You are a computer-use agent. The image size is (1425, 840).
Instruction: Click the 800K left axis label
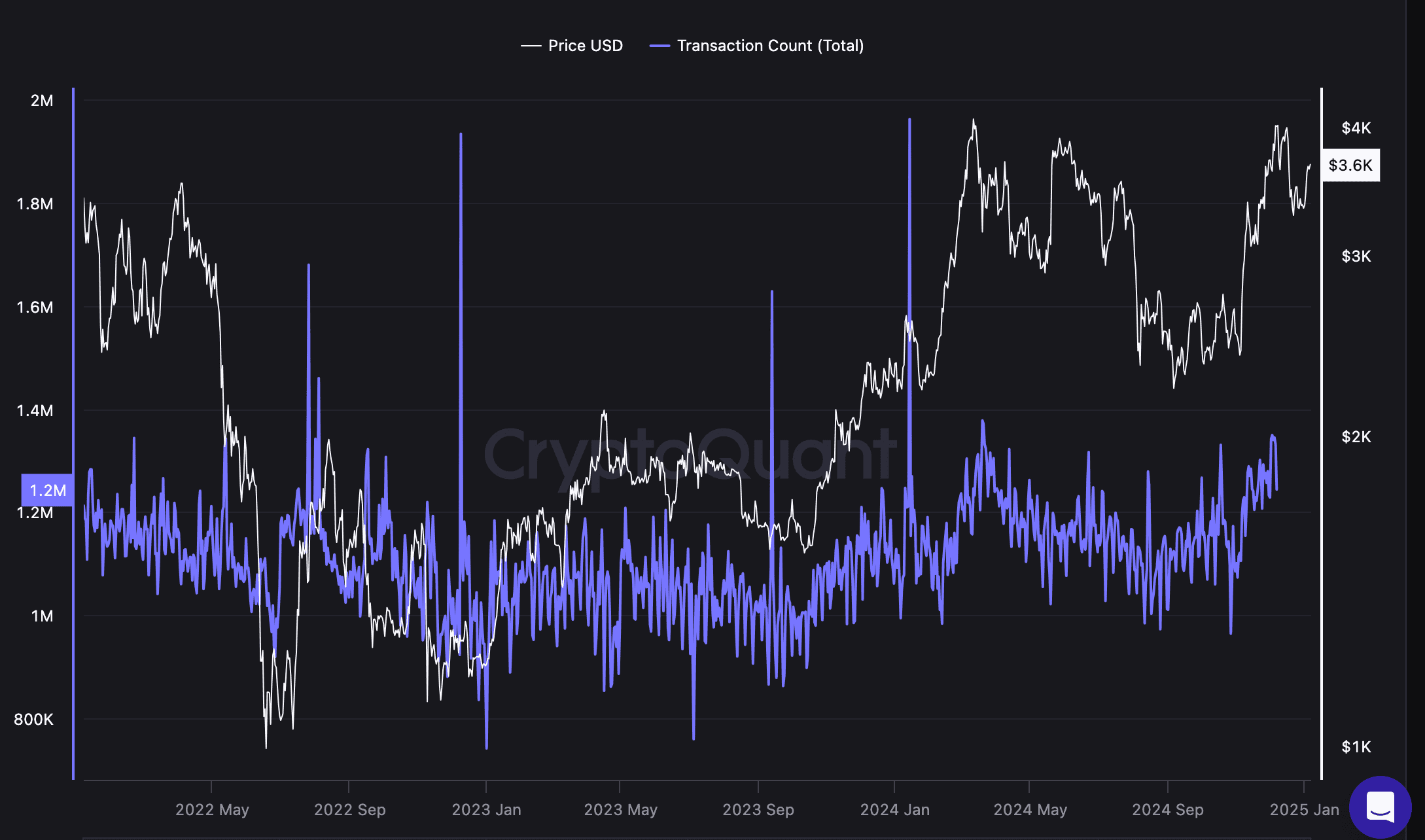34,720
